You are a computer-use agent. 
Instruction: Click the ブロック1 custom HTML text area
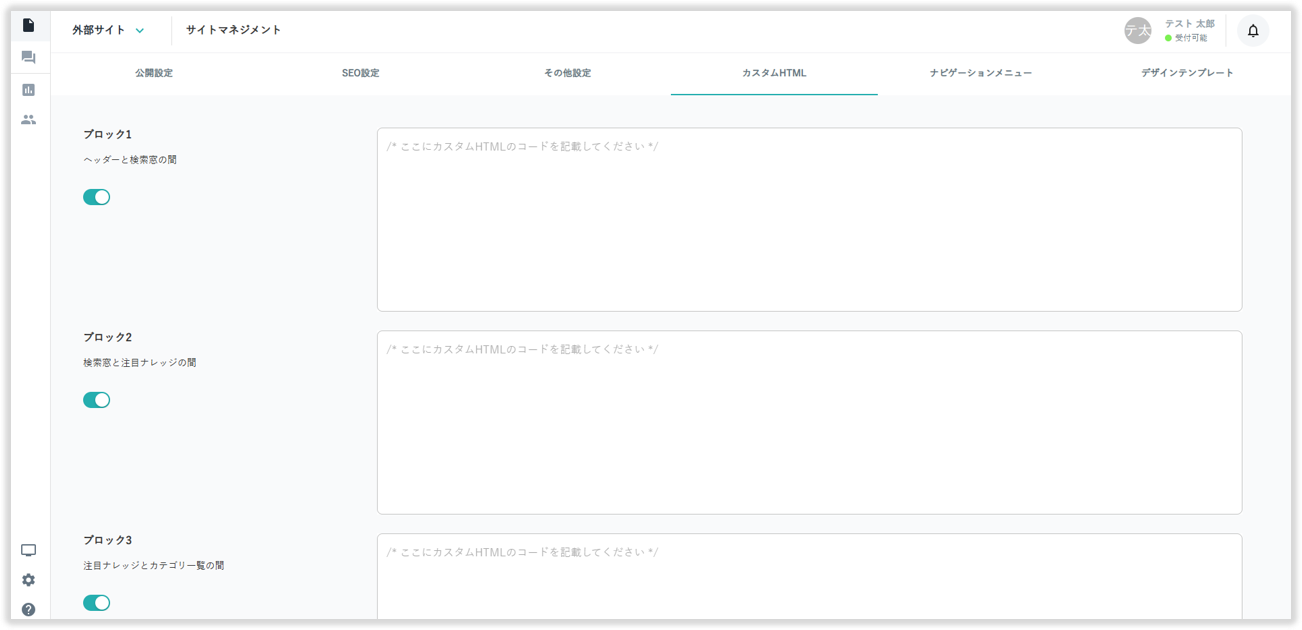pyautogui.click(x=809, y=219)
